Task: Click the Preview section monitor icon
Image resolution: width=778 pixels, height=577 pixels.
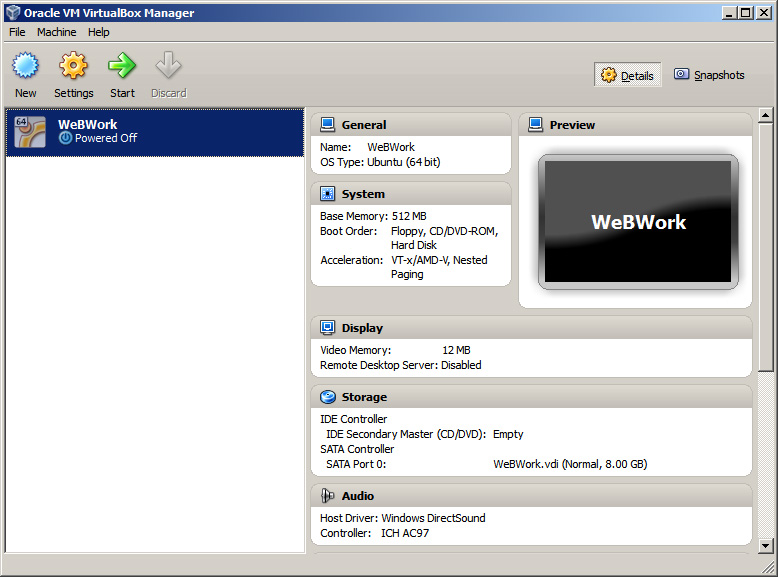Action: [535, 125]
